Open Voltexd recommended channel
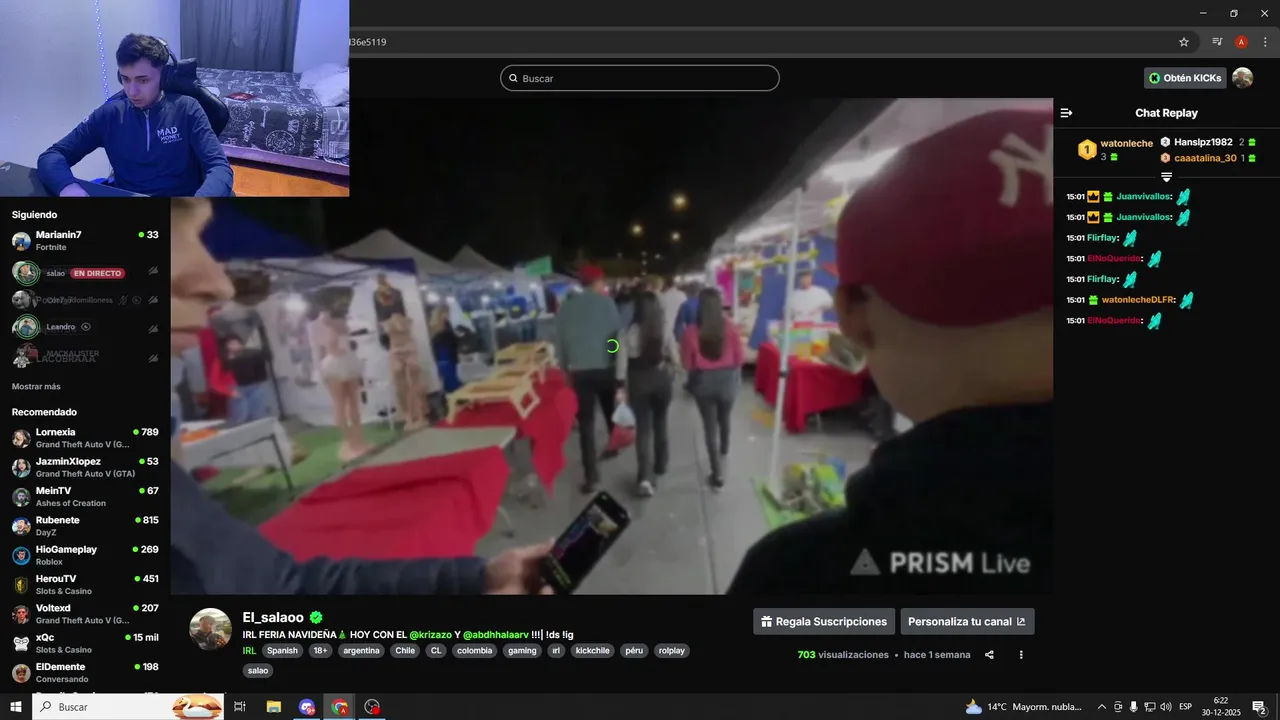Viewport: 1280px width, 720px height. coord(85,614)
